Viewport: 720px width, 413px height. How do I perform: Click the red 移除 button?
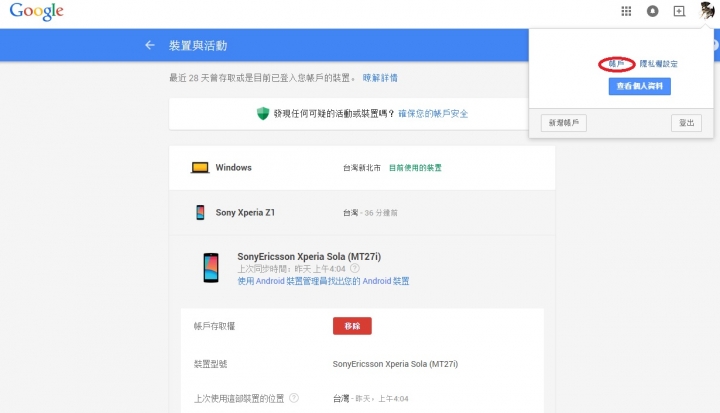352,326
